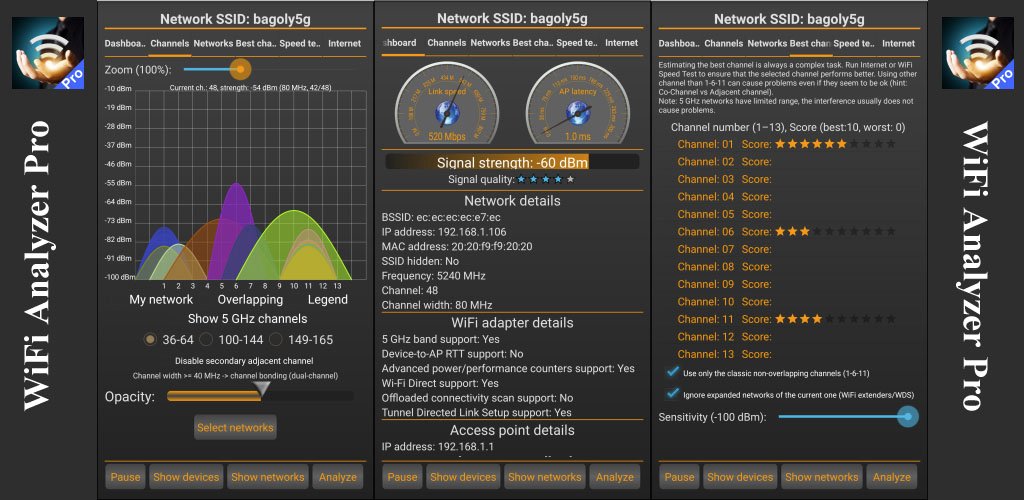Image resolution: width=1024 pixels, height=500 pixels.
Task: Click Pause button in left panel
Action: [125, 477]
